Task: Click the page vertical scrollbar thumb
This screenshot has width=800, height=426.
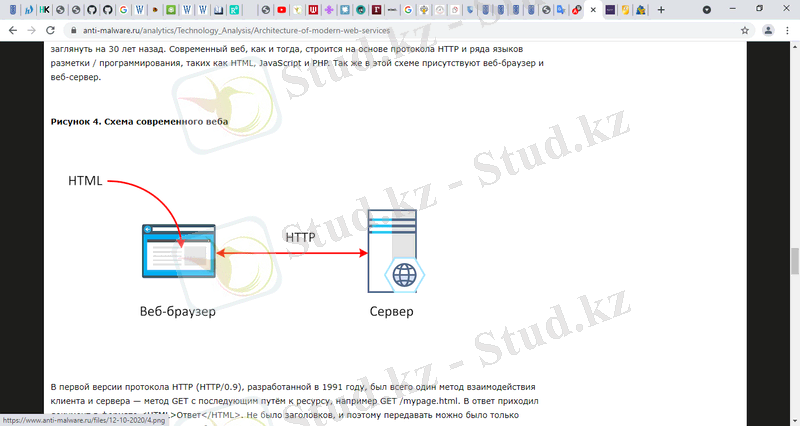Action: pyautogui.click(x=795, y=261)
